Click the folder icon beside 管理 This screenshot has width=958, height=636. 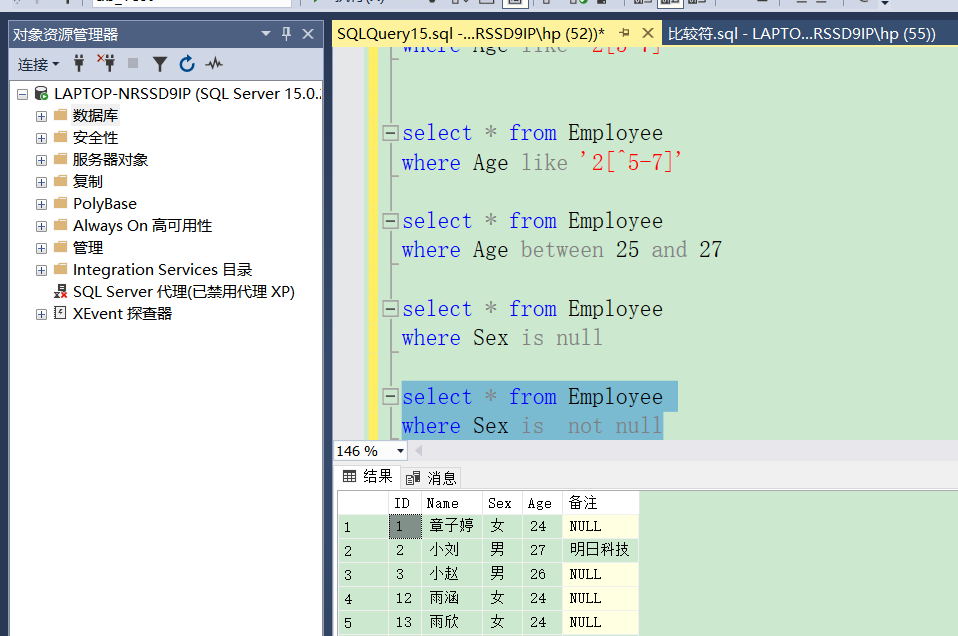60,247
